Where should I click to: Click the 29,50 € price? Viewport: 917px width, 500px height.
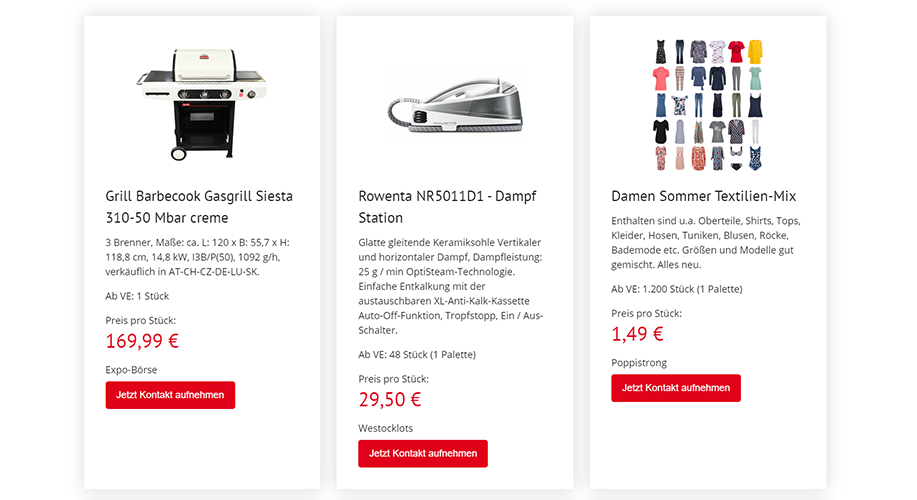[x=389, y=399]
